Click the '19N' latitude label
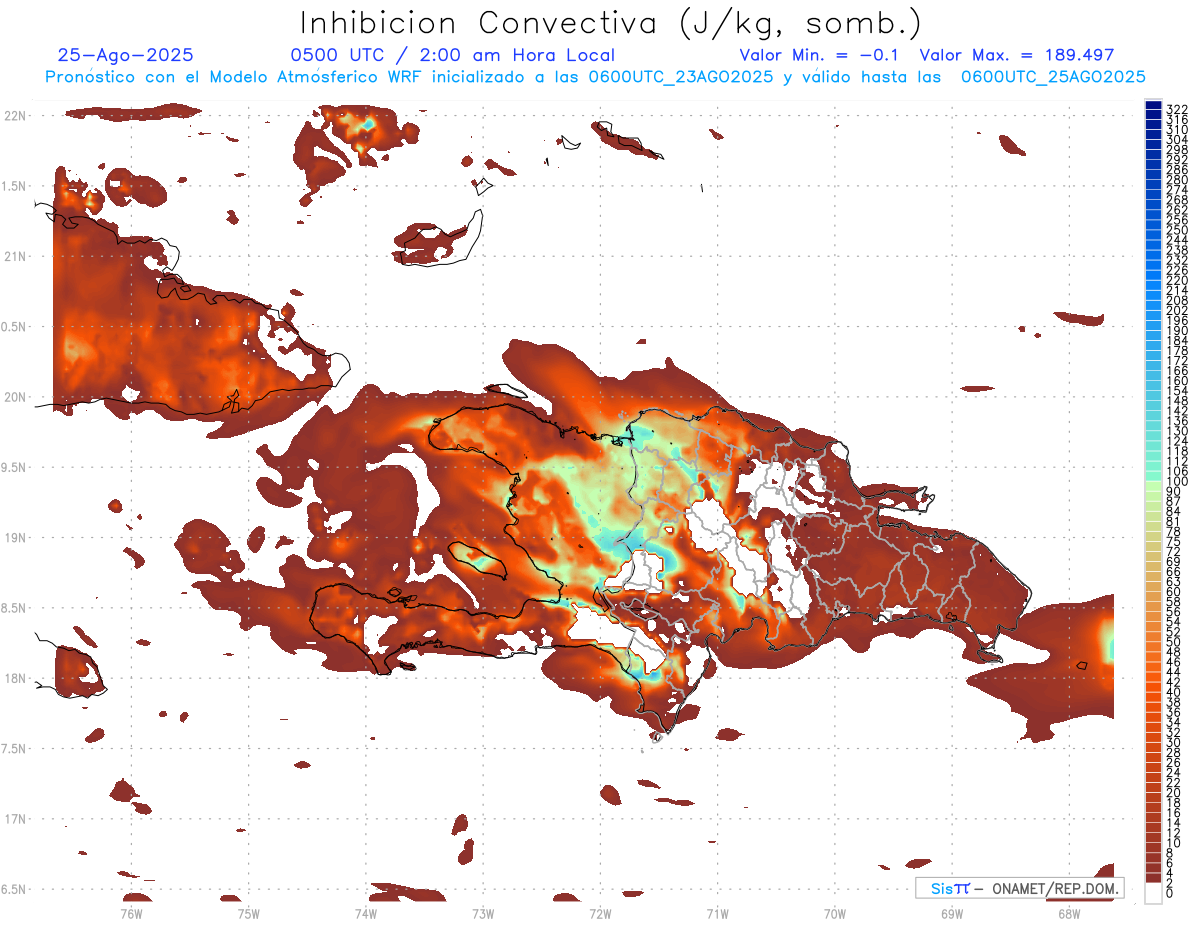Viewport: 1200px width, 927px height. pos(16,538)
